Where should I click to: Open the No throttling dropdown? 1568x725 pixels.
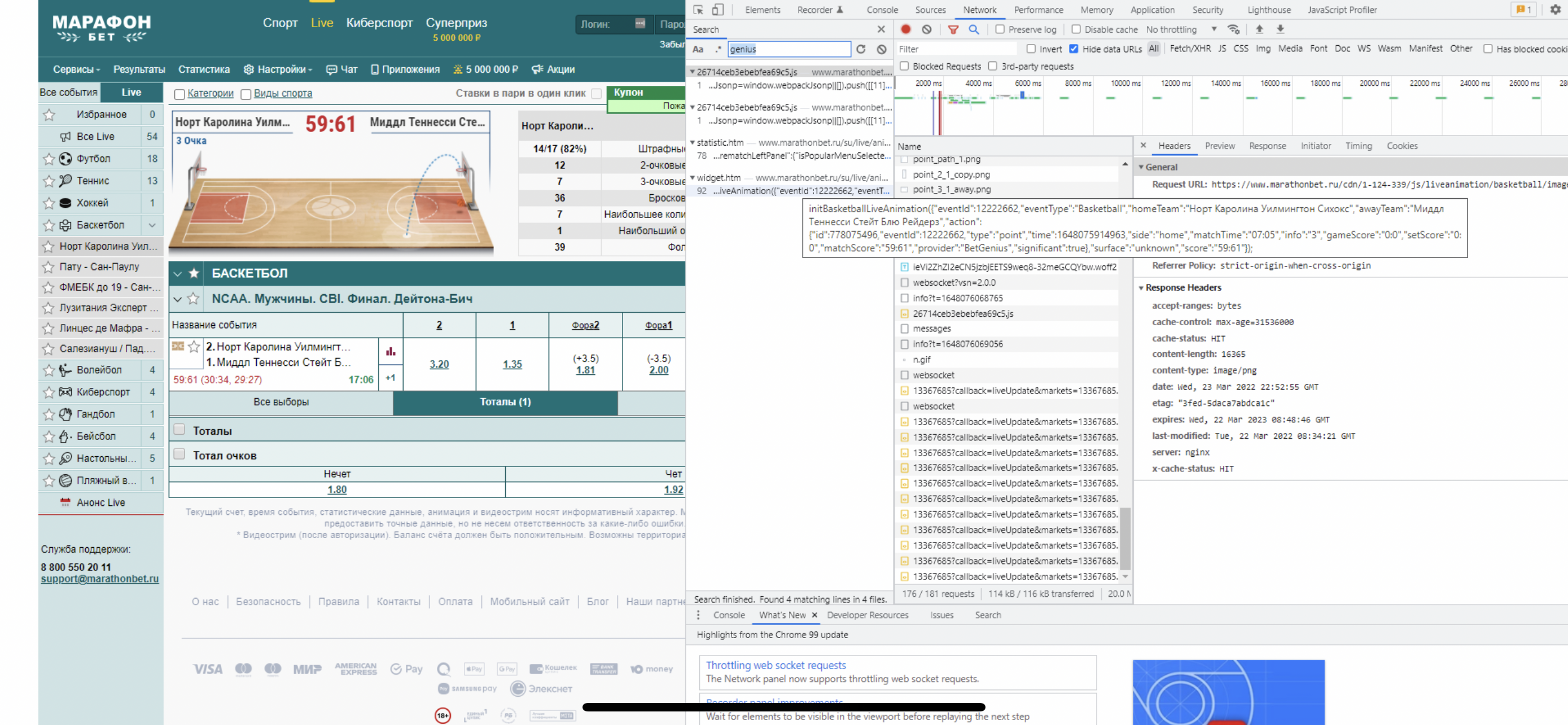[x=1181, y=29]
